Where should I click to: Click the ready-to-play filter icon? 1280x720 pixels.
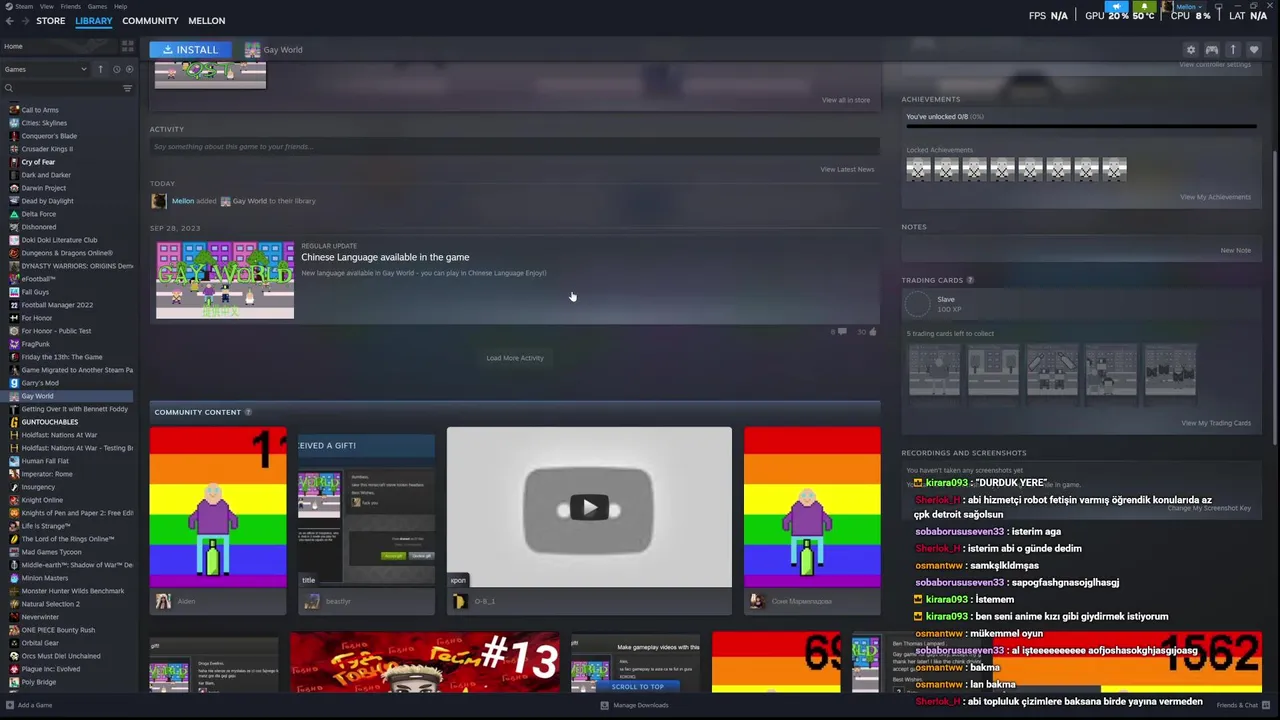pyautogui.click(x=129, y=69)
